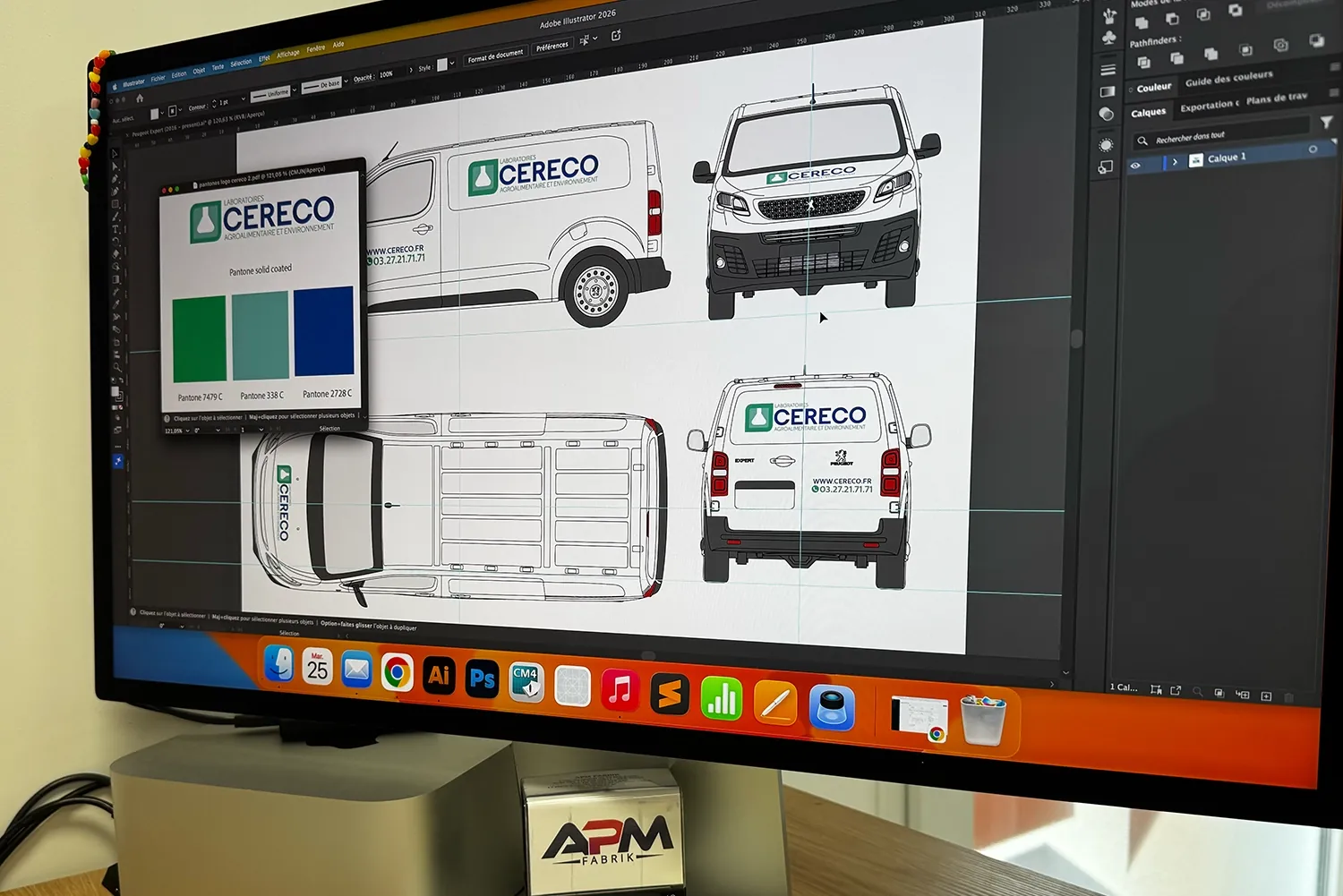
Task: Open the Style swatch dropdown arrow
Action: (x=453, y=63)
